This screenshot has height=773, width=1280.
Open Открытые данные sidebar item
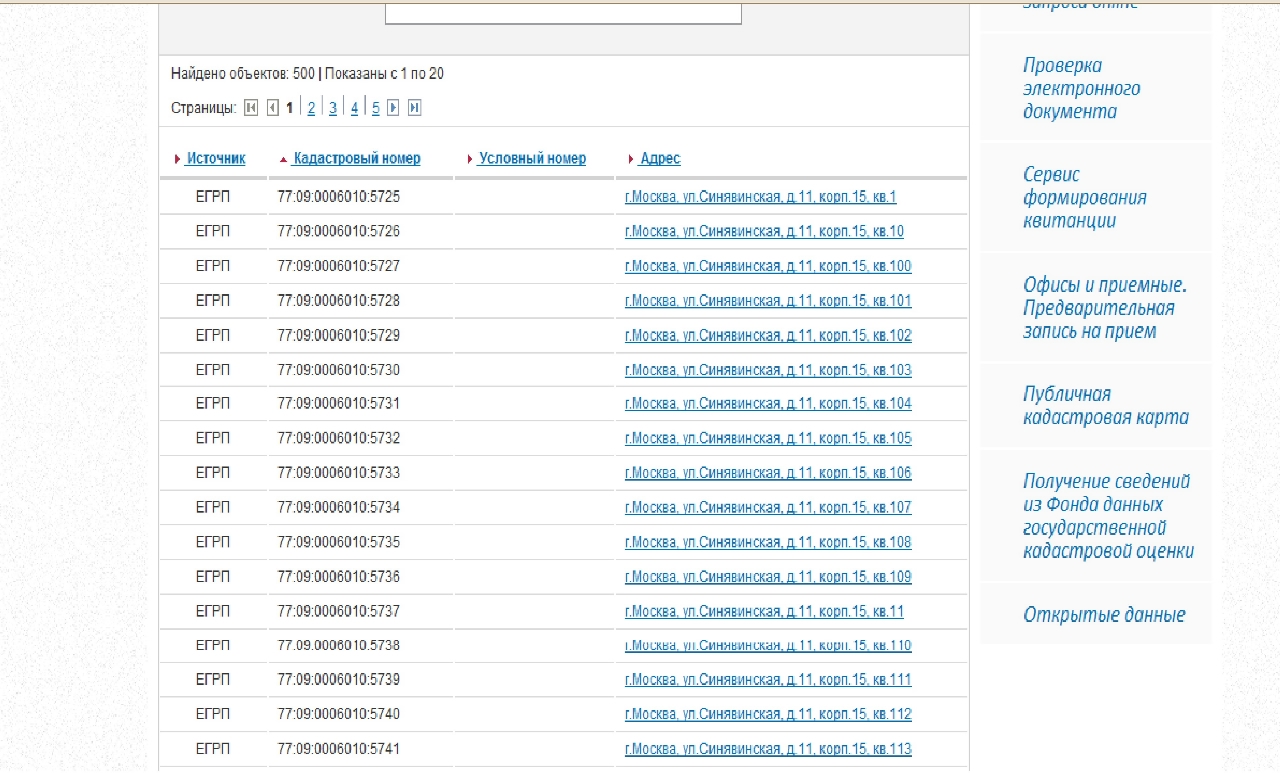pos(1104,615)
